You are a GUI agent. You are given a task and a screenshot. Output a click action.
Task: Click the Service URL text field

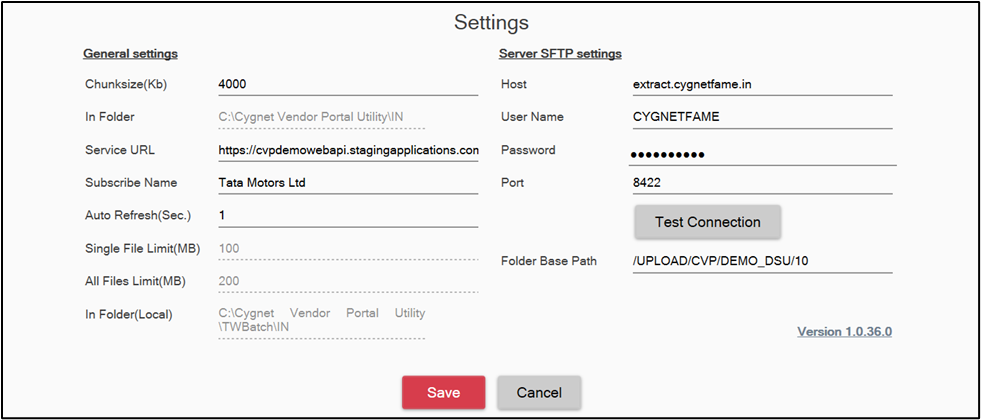(x=347, y=150)
